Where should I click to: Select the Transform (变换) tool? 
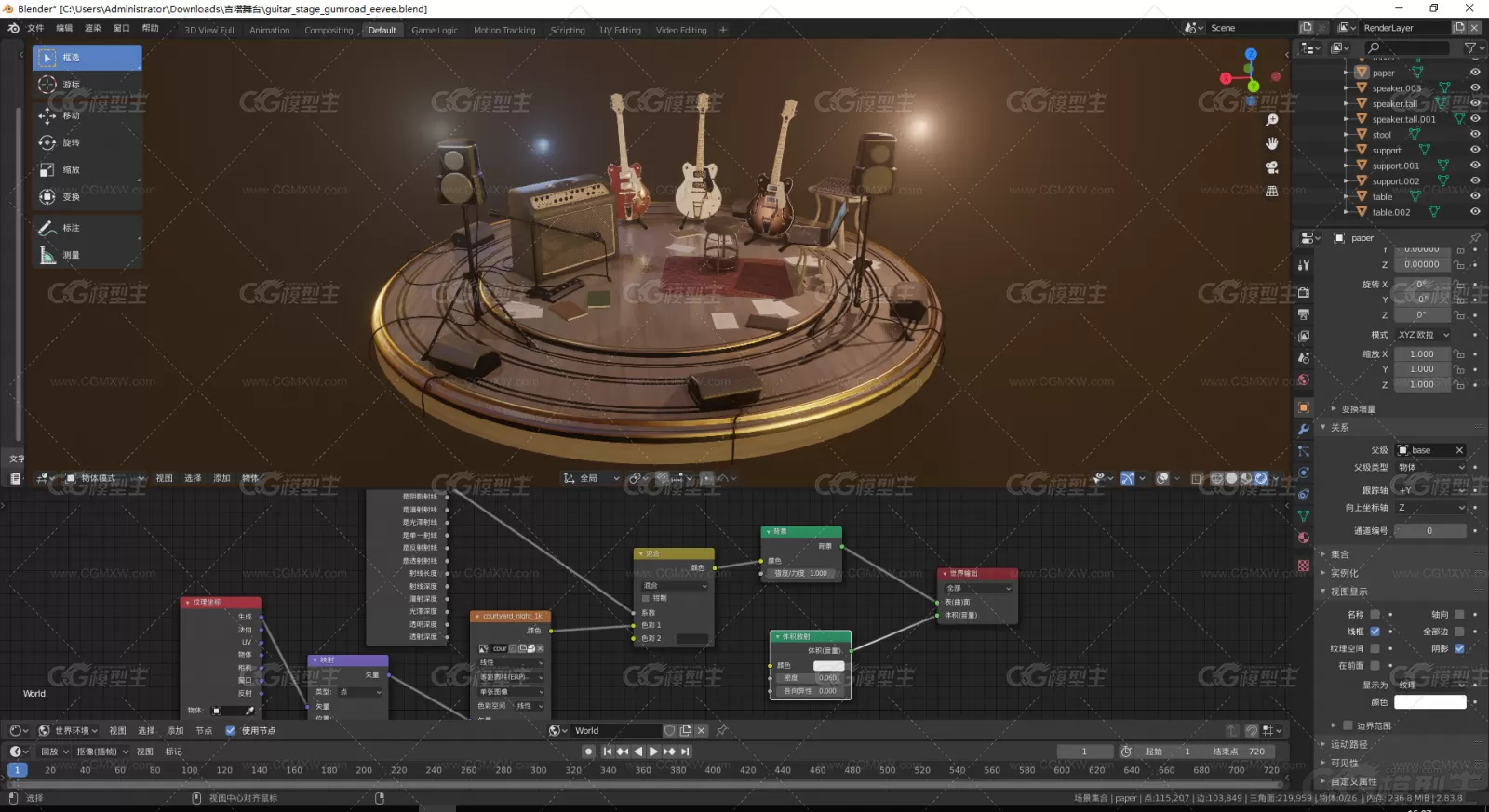pyautogui.click(x=87, y=196)
